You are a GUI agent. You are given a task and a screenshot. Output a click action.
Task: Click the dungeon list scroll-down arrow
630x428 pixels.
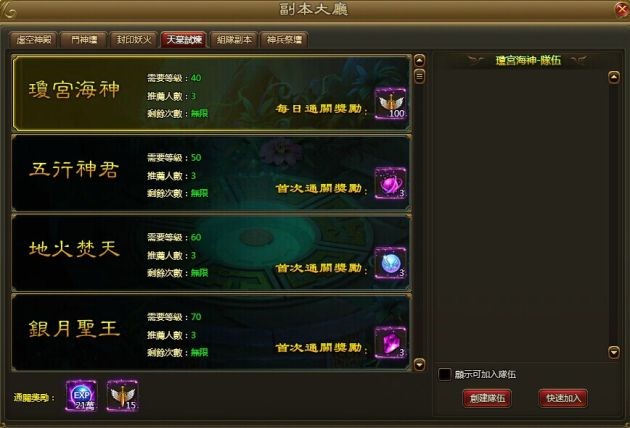pos(419,364)
